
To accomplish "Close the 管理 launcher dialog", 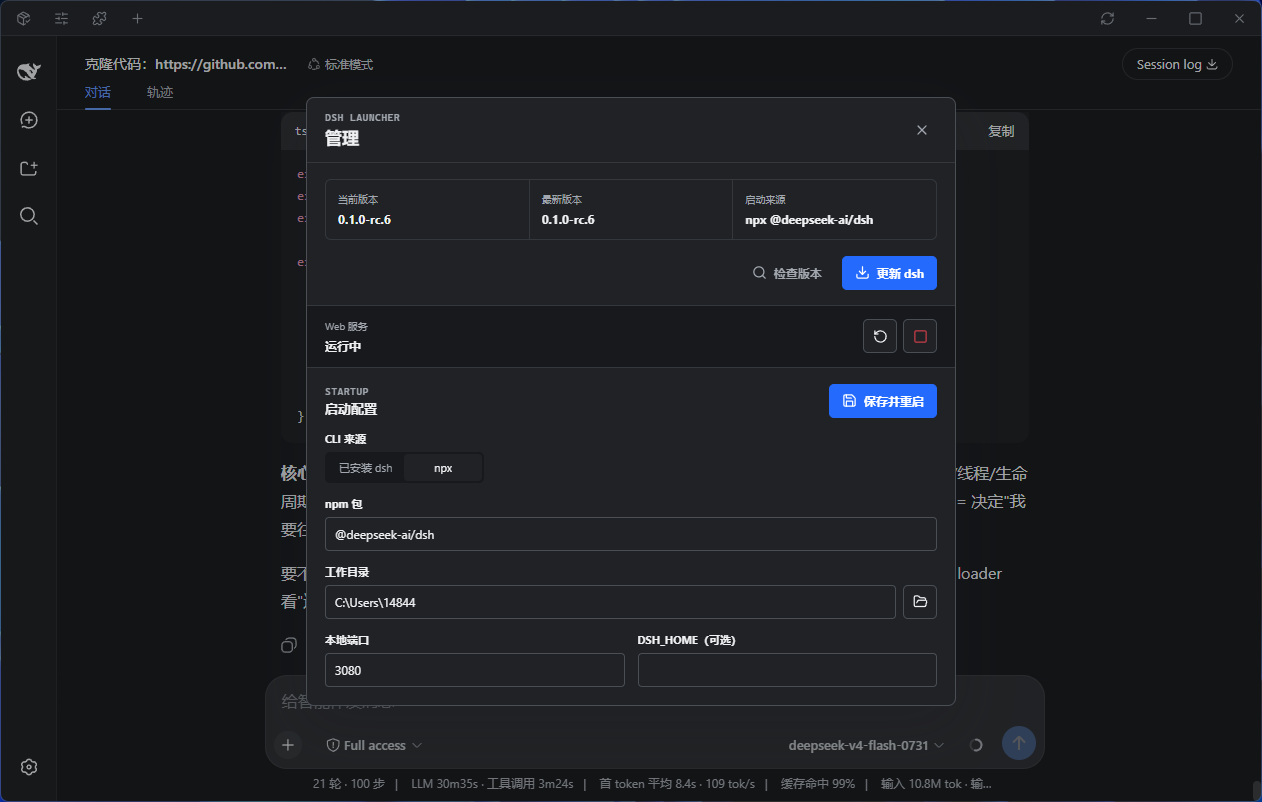I will pos(922,130).
